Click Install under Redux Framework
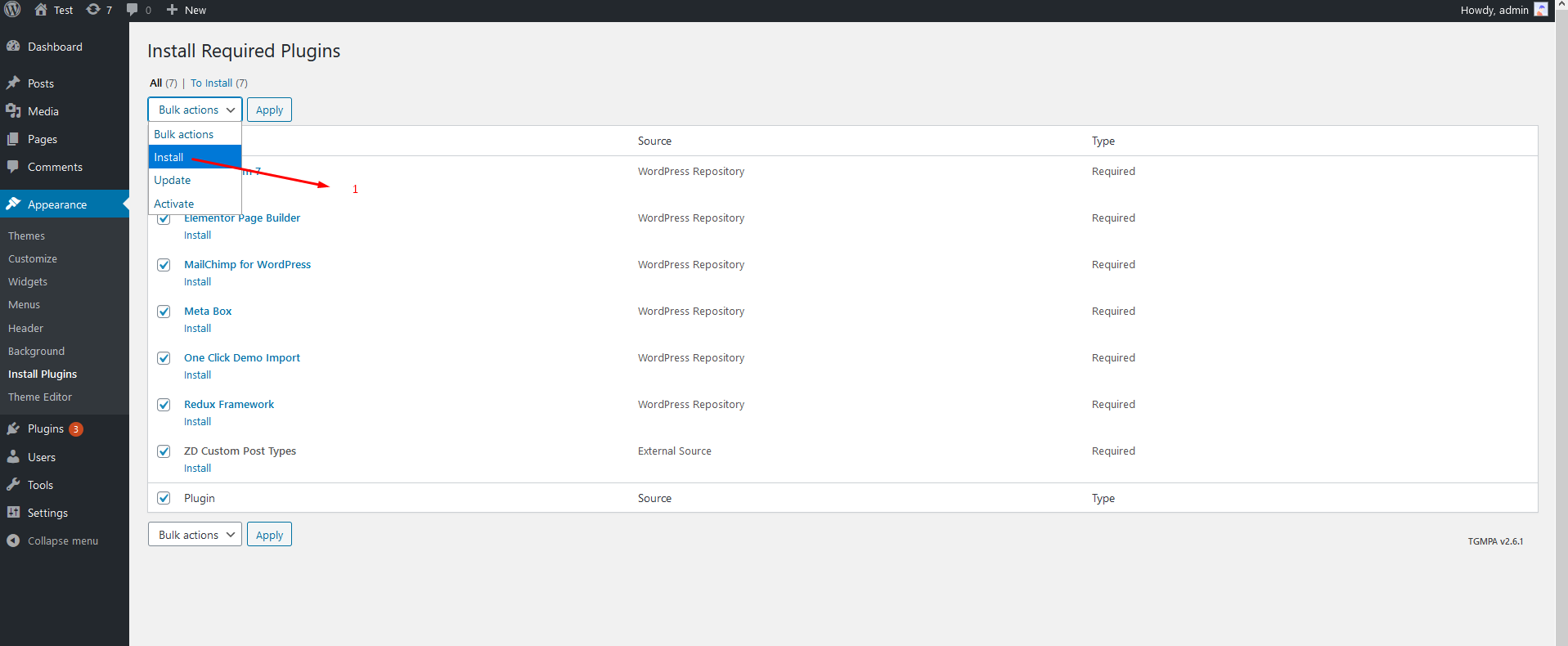The height and width of the screenshot is (646, 1568). pyautogui.click(x=197, y=422)
